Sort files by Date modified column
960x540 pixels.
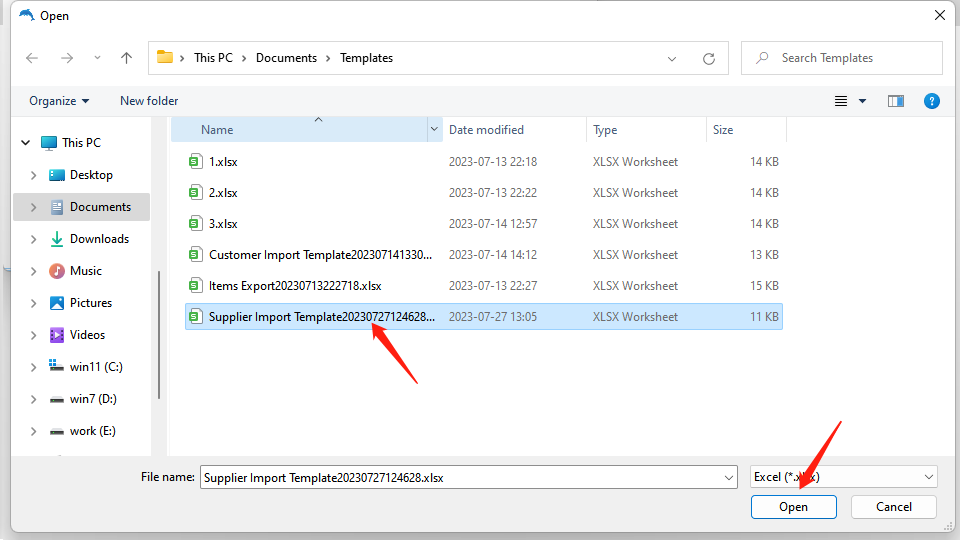(486, 130)
